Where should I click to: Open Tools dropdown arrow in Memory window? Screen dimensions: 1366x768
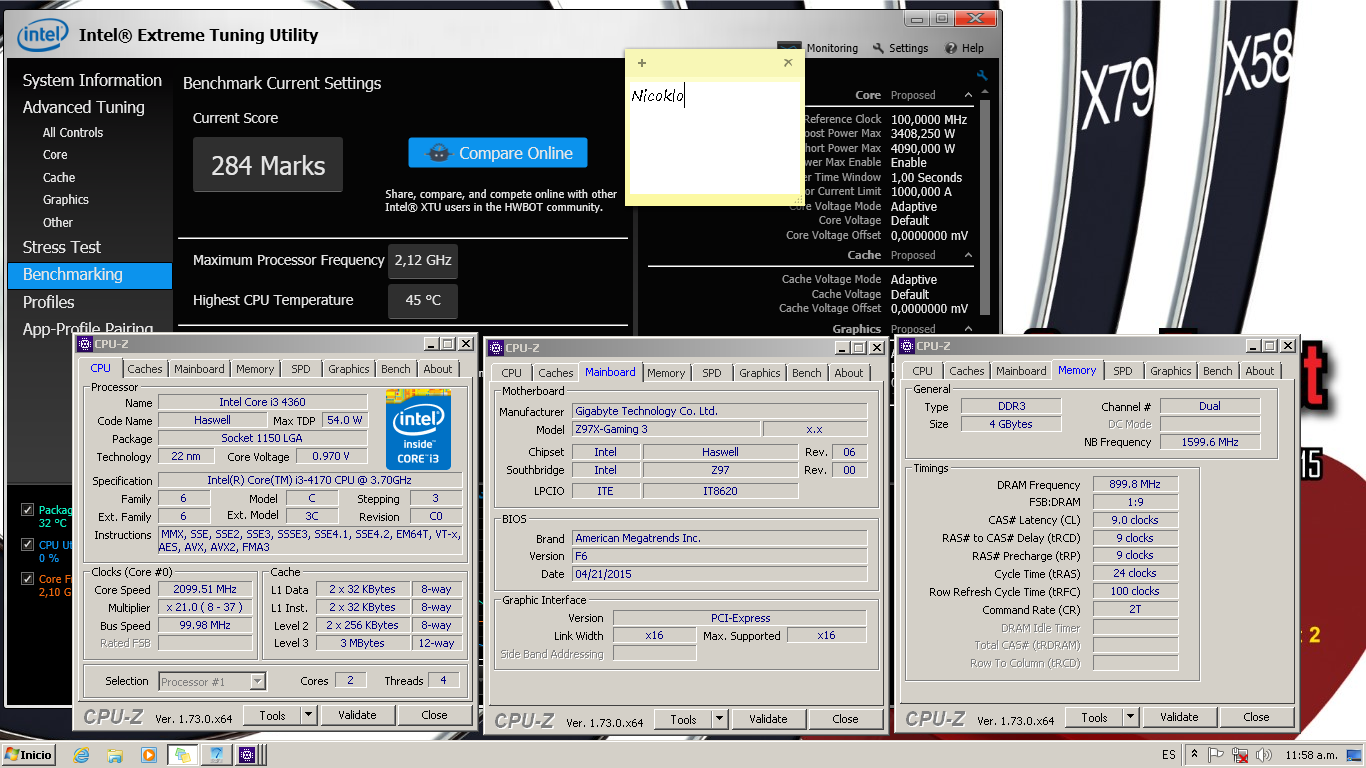(x=1130, y=717)
